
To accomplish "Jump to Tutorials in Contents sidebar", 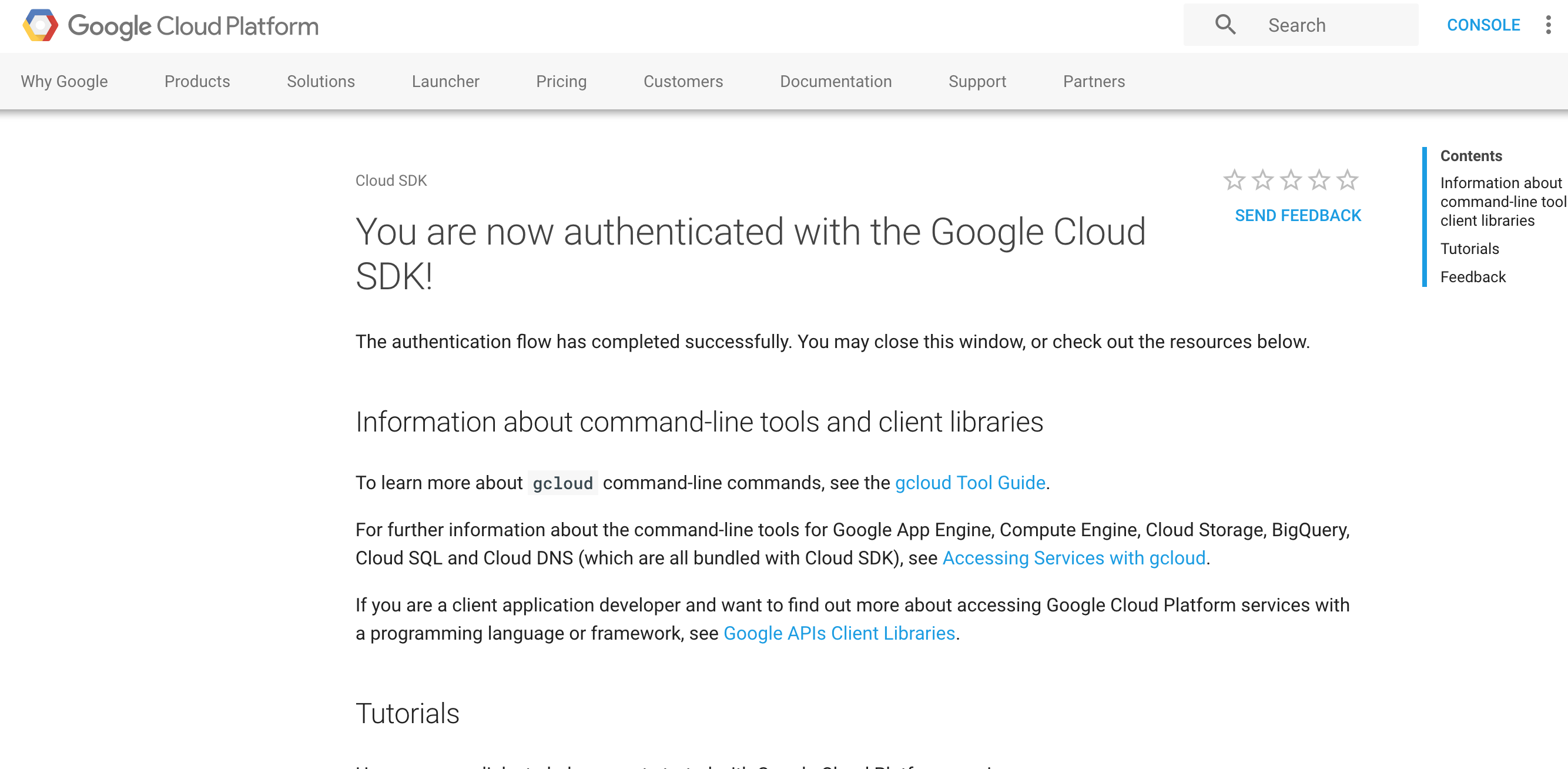I will (x=1469, y=249).
